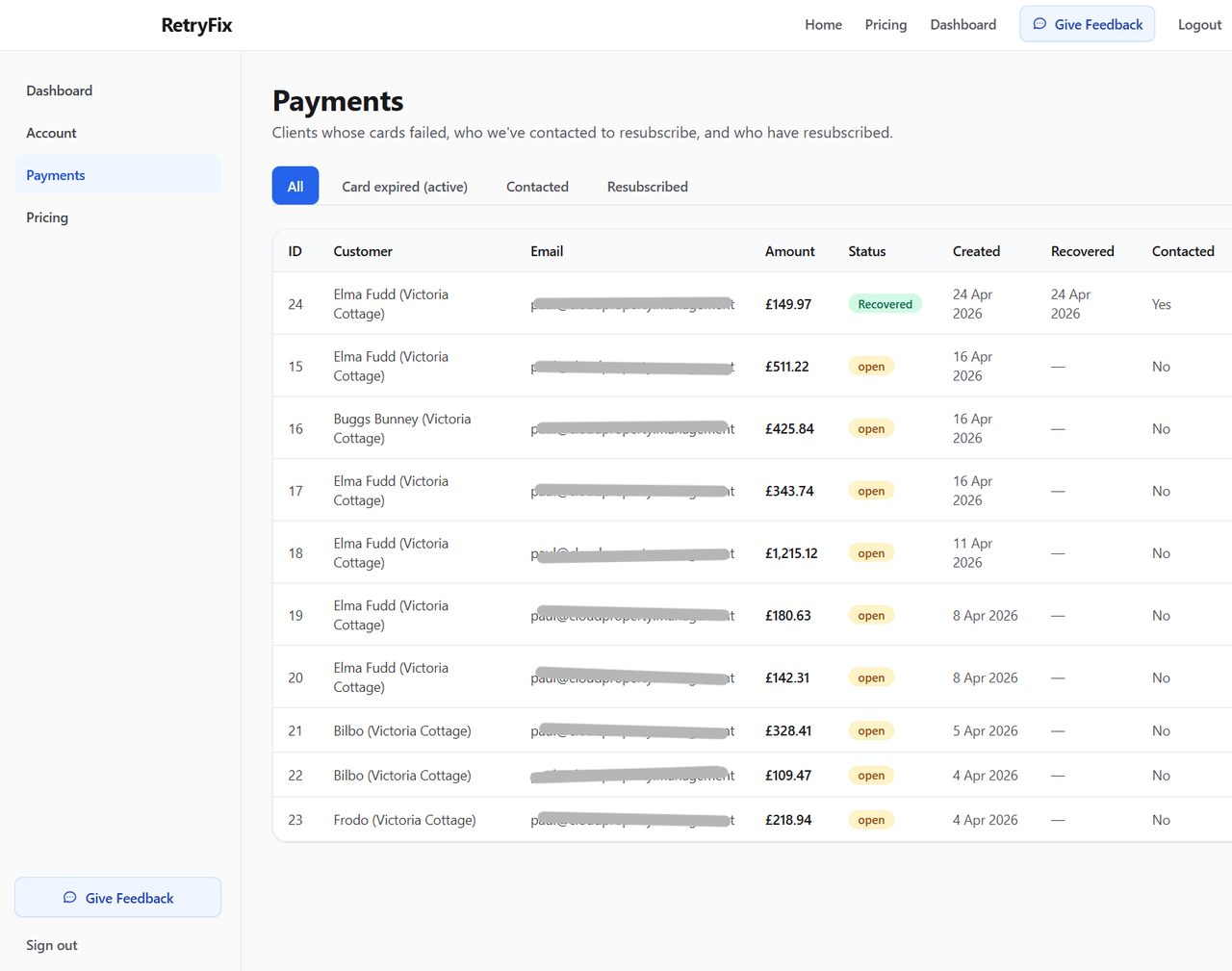This screenshot has height=971, width=1232.
Task: Click the Amount column header
Action: (x=789, y=251)
